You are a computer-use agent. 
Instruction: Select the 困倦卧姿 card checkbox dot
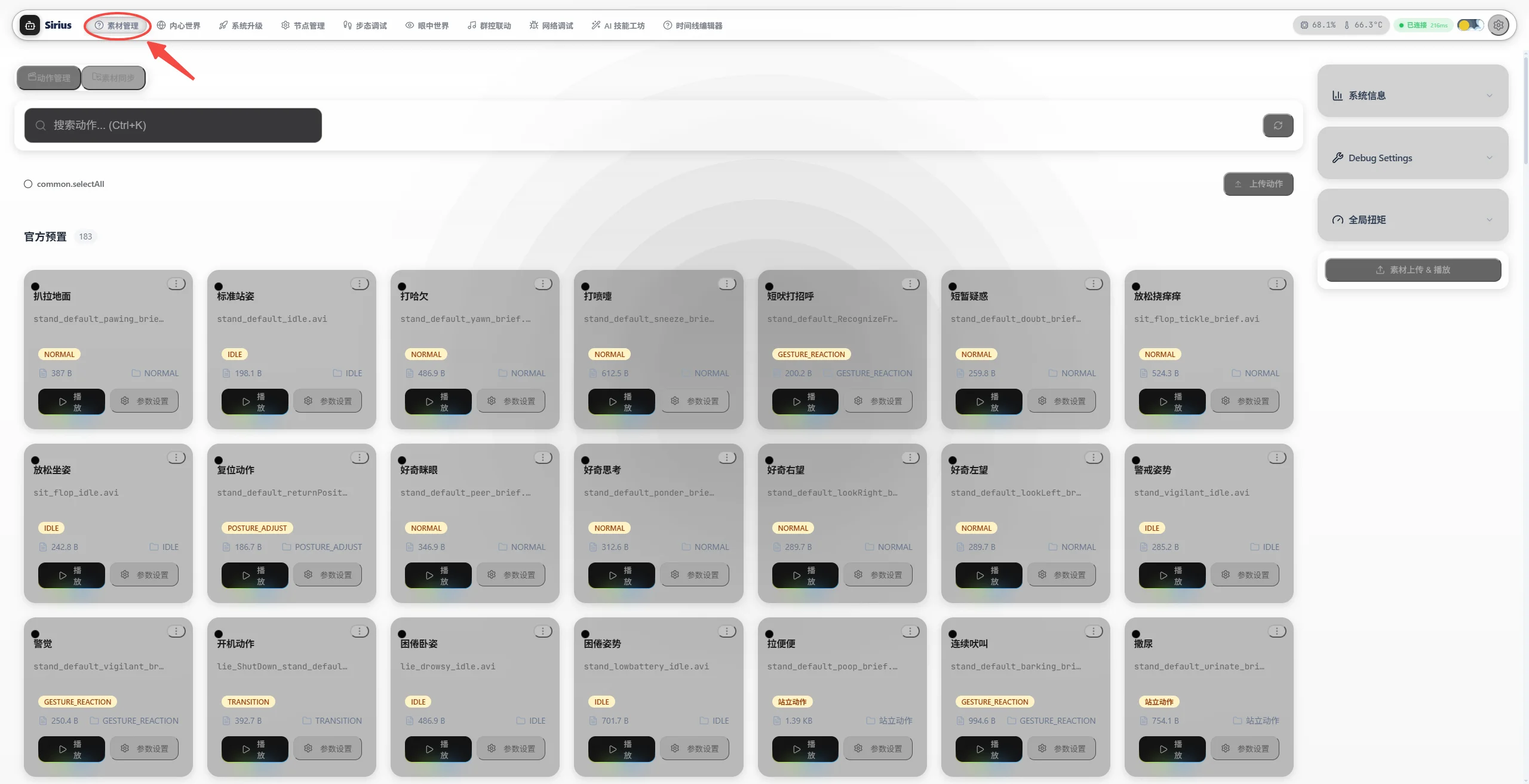tap(402, 634)
